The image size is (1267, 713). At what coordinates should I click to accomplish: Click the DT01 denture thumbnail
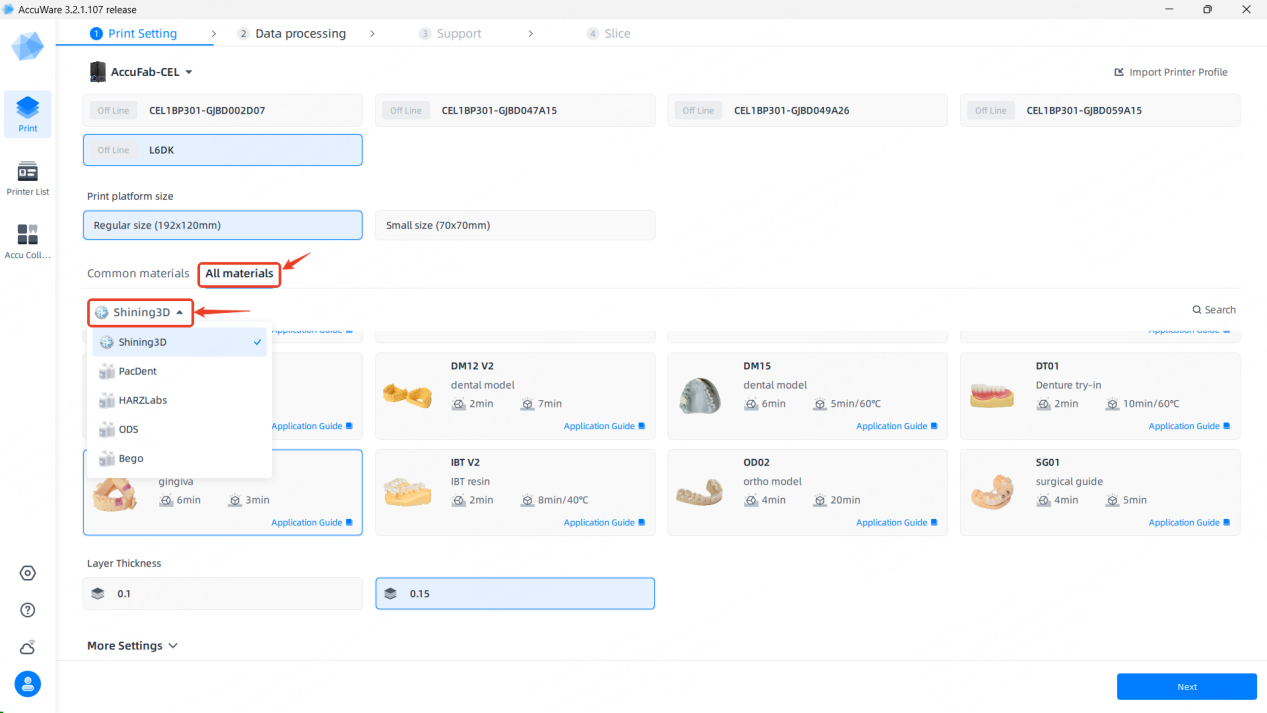coord(992,396)
